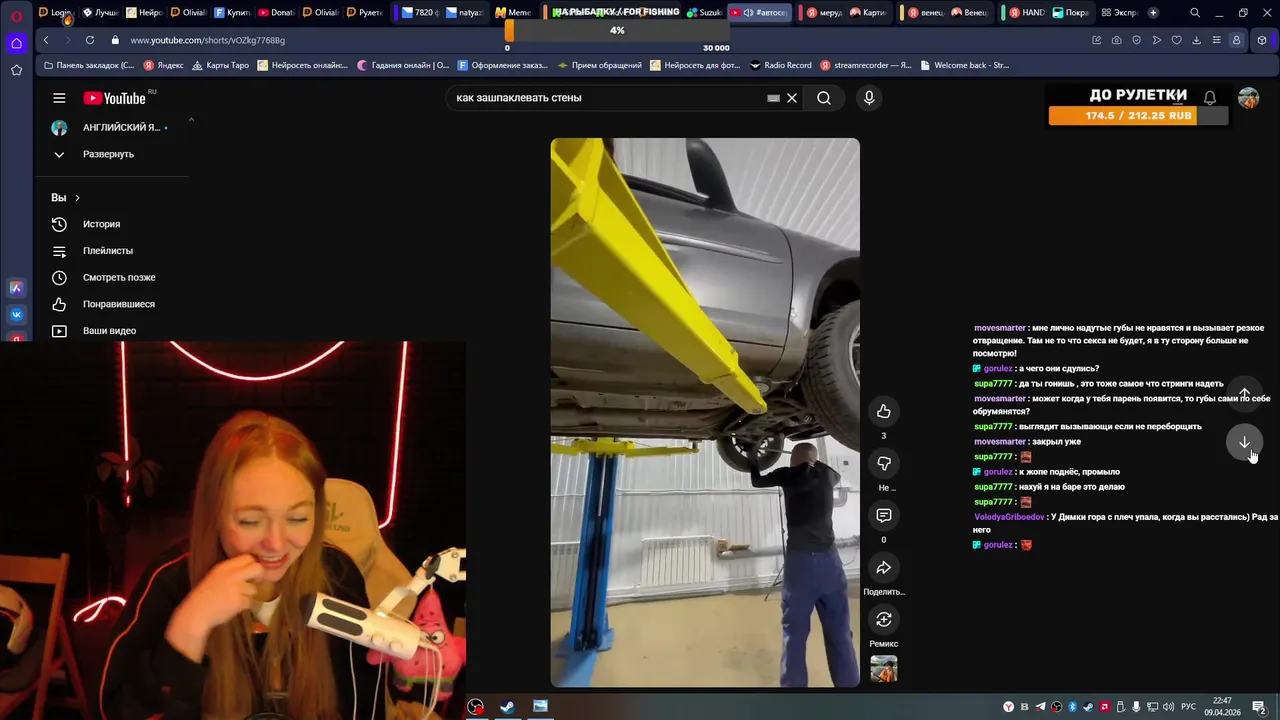Click the Short video player

click(705, 412)
